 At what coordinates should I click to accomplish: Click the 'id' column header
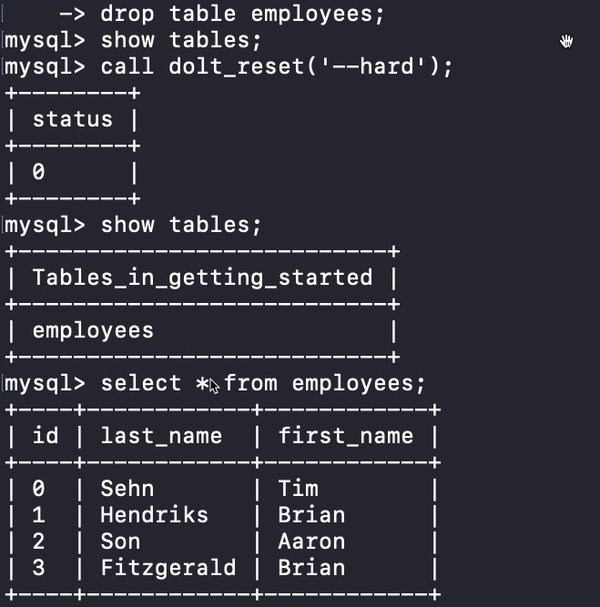click(x=43, y=436)
